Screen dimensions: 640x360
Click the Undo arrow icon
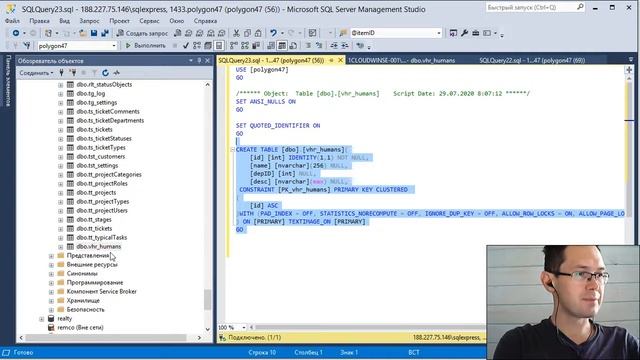(x=273, y=33)
